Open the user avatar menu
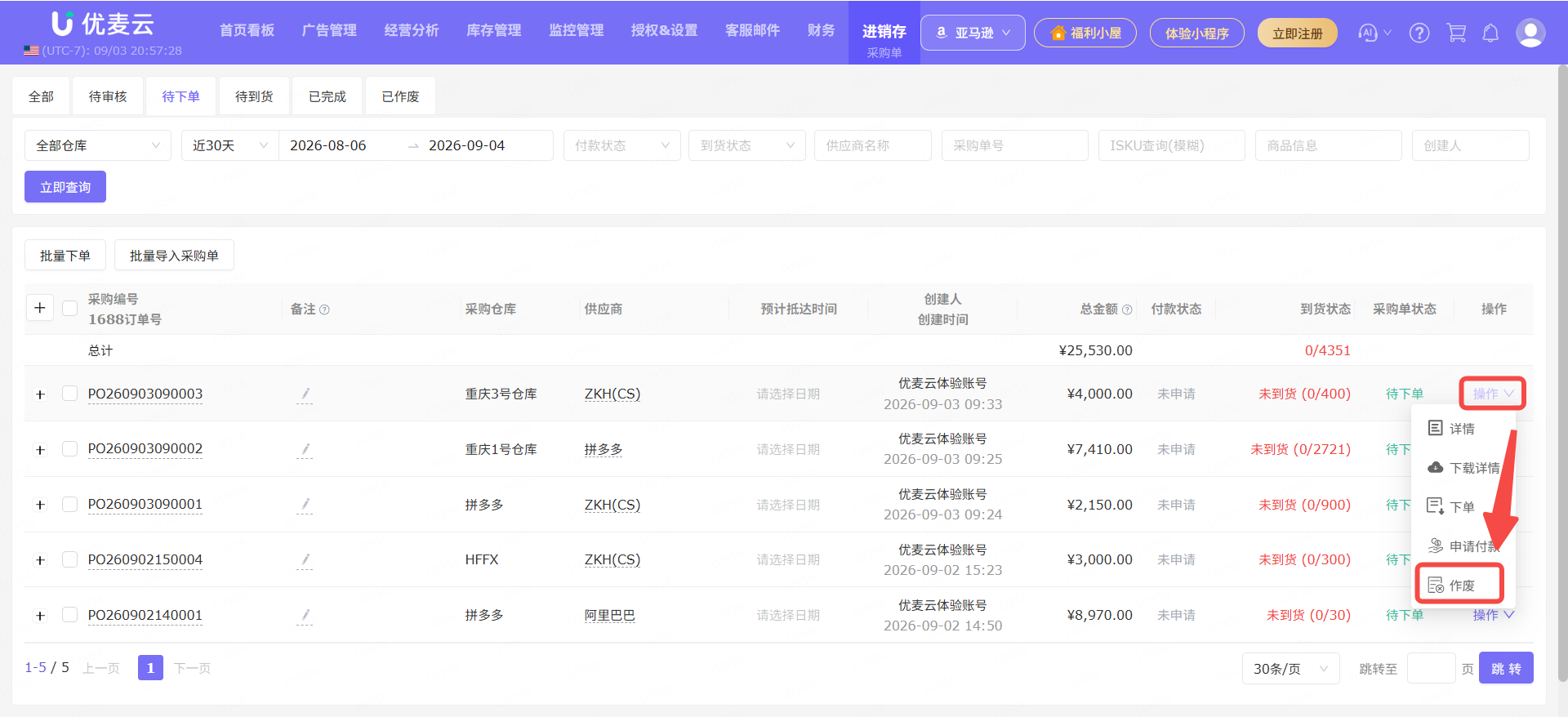 pos(1530,33)
